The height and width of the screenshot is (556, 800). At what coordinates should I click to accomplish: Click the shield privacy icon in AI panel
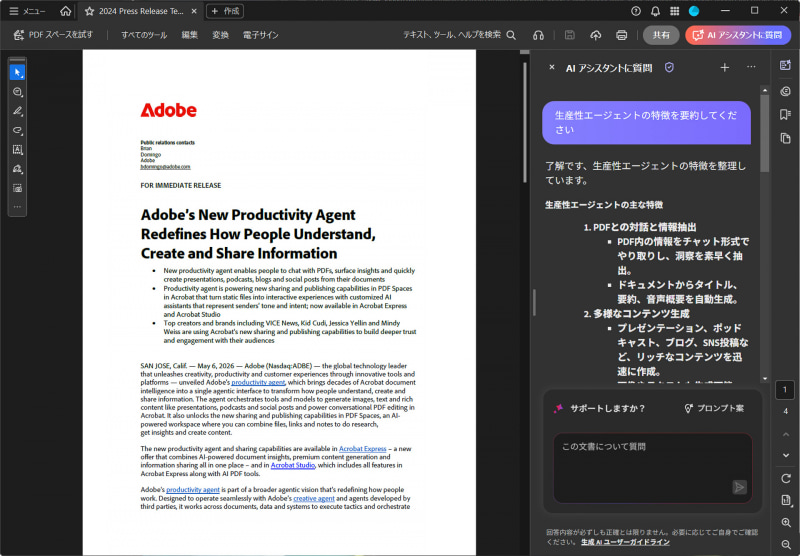(669, 67)
